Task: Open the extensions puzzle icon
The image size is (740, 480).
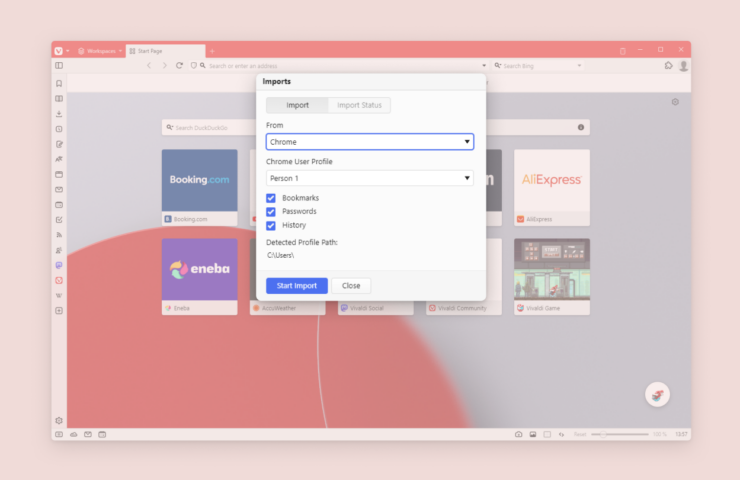Action: pyautogui.click(x=668, y=66)
